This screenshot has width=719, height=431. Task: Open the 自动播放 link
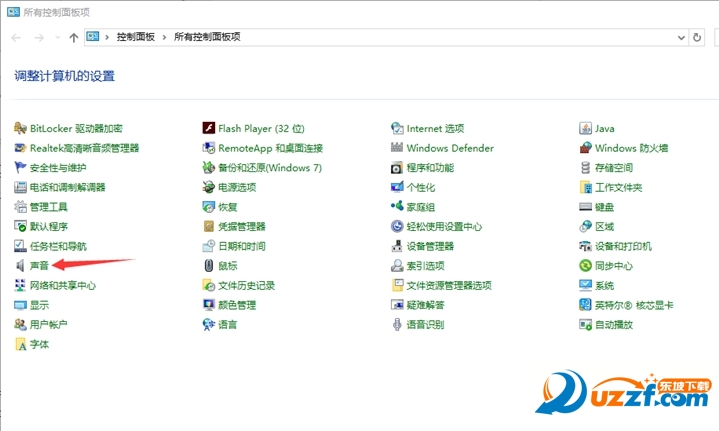[x=614, y=325]
